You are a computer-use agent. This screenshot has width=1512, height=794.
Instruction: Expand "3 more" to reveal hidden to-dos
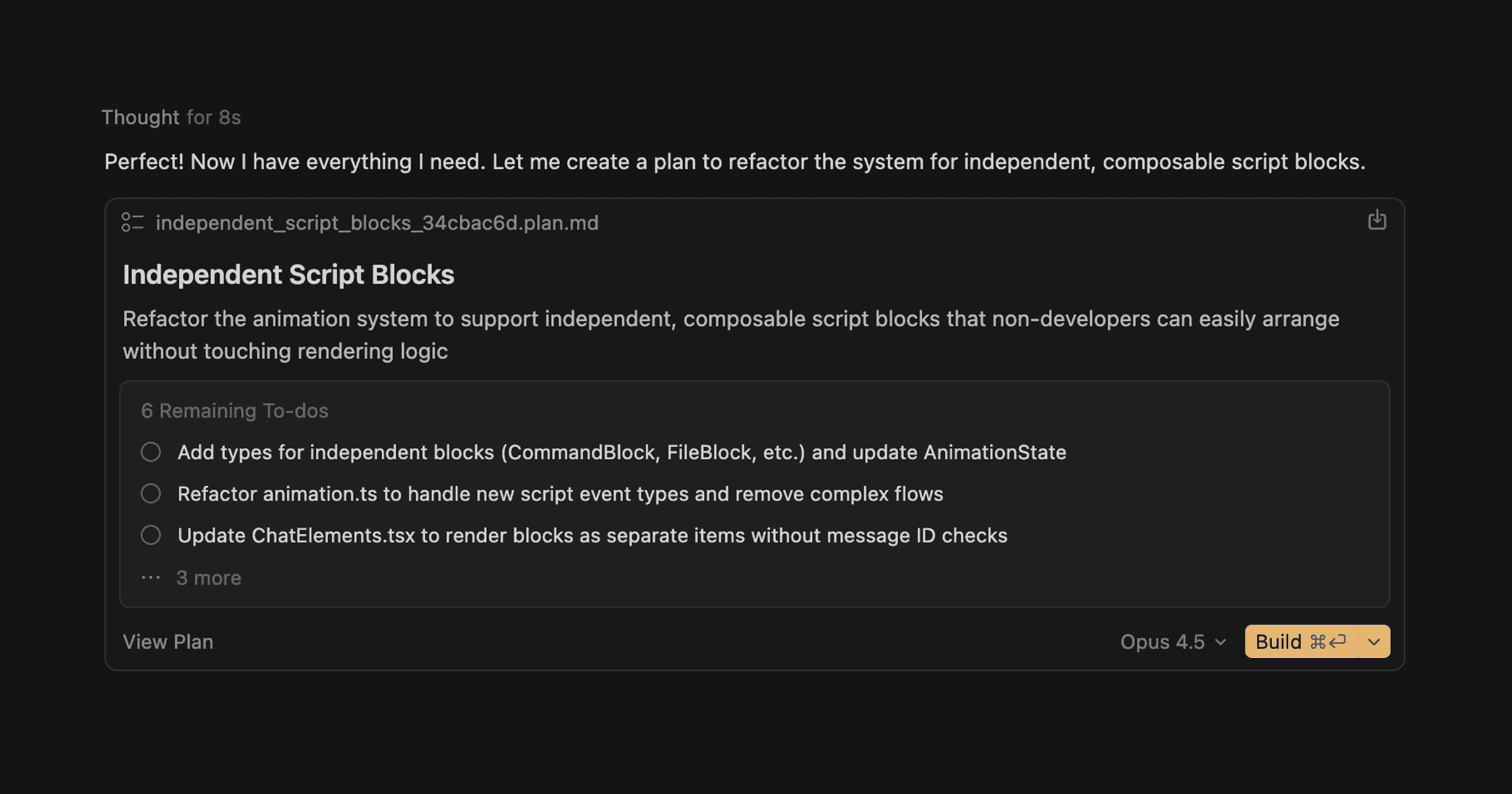[x=209, y=577]
